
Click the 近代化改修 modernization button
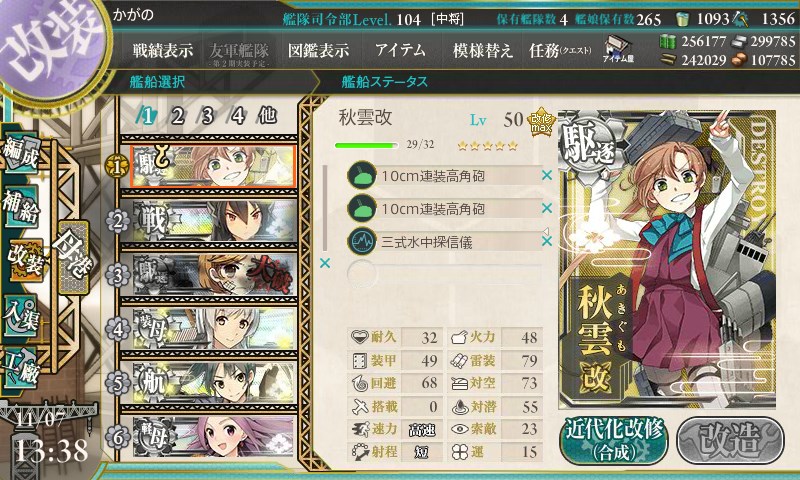tap(614, 440)
